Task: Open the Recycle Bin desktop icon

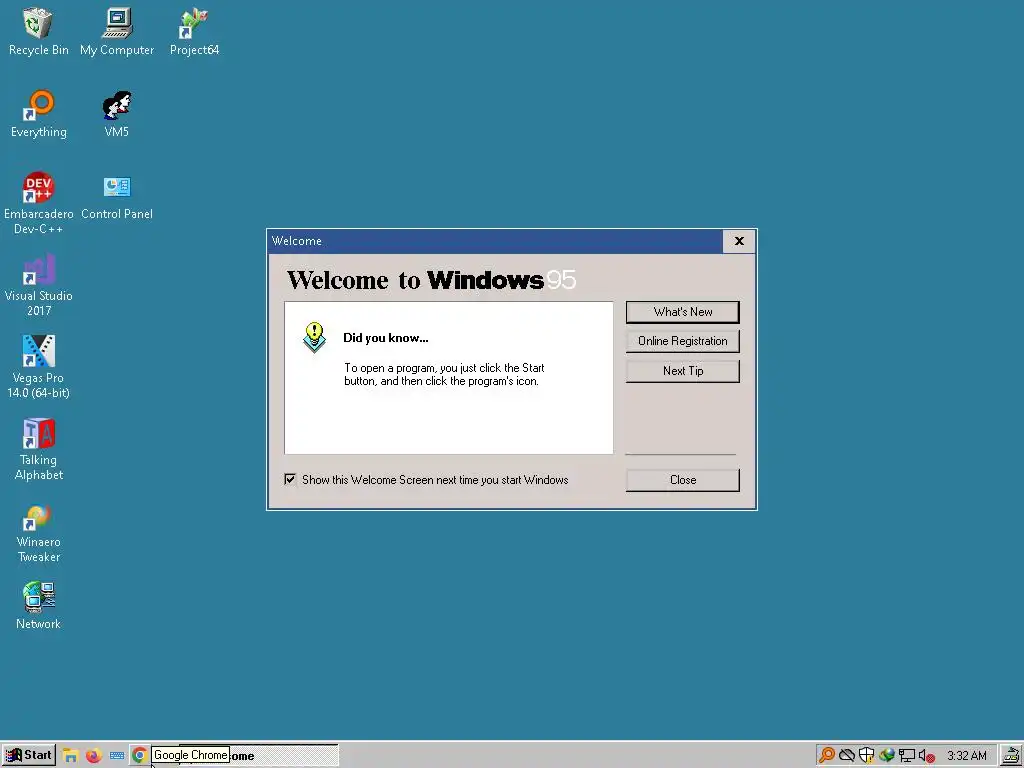Action: (x=38, y=31)
